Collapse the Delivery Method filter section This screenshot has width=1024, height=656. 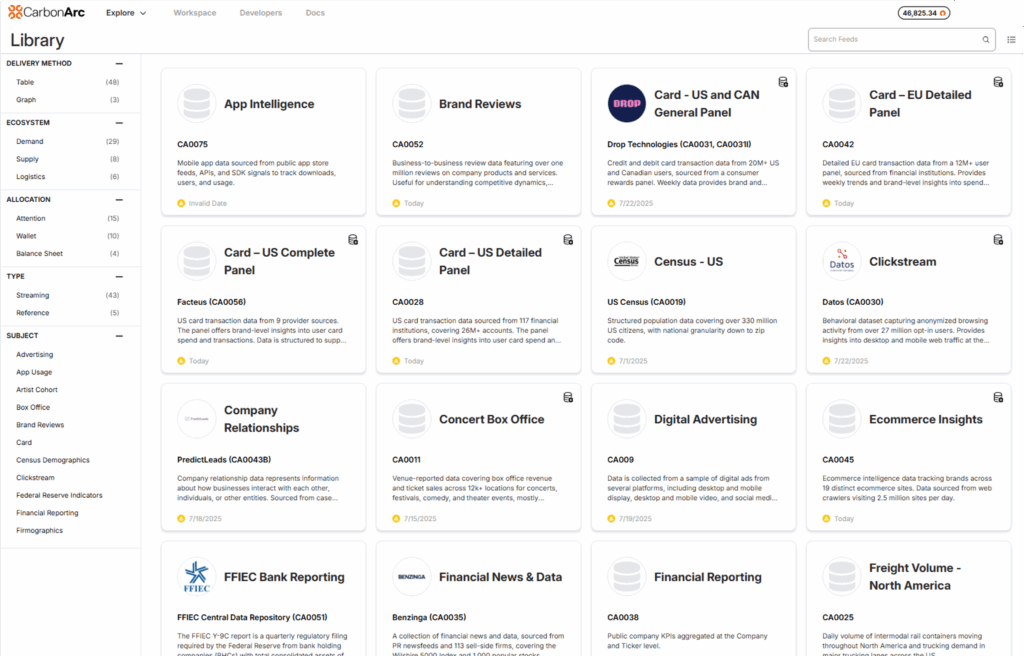coord(119,63)
